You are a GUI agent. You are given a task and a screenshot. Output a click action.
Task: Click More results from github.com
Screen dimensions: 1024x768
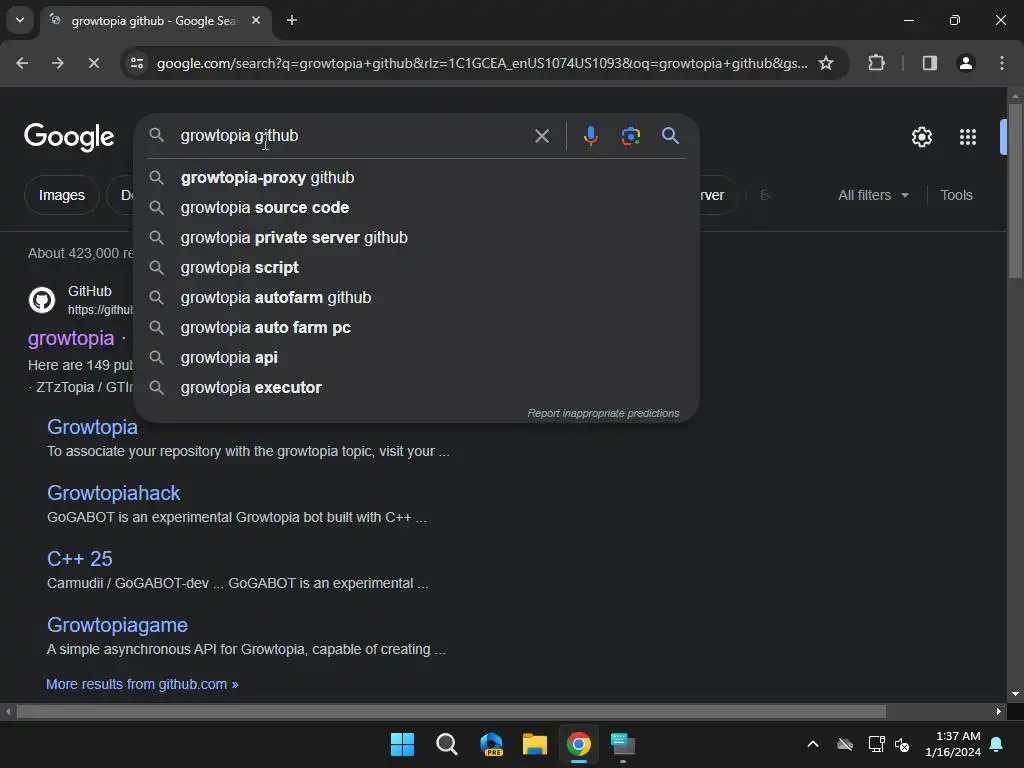tap(142, 684)
